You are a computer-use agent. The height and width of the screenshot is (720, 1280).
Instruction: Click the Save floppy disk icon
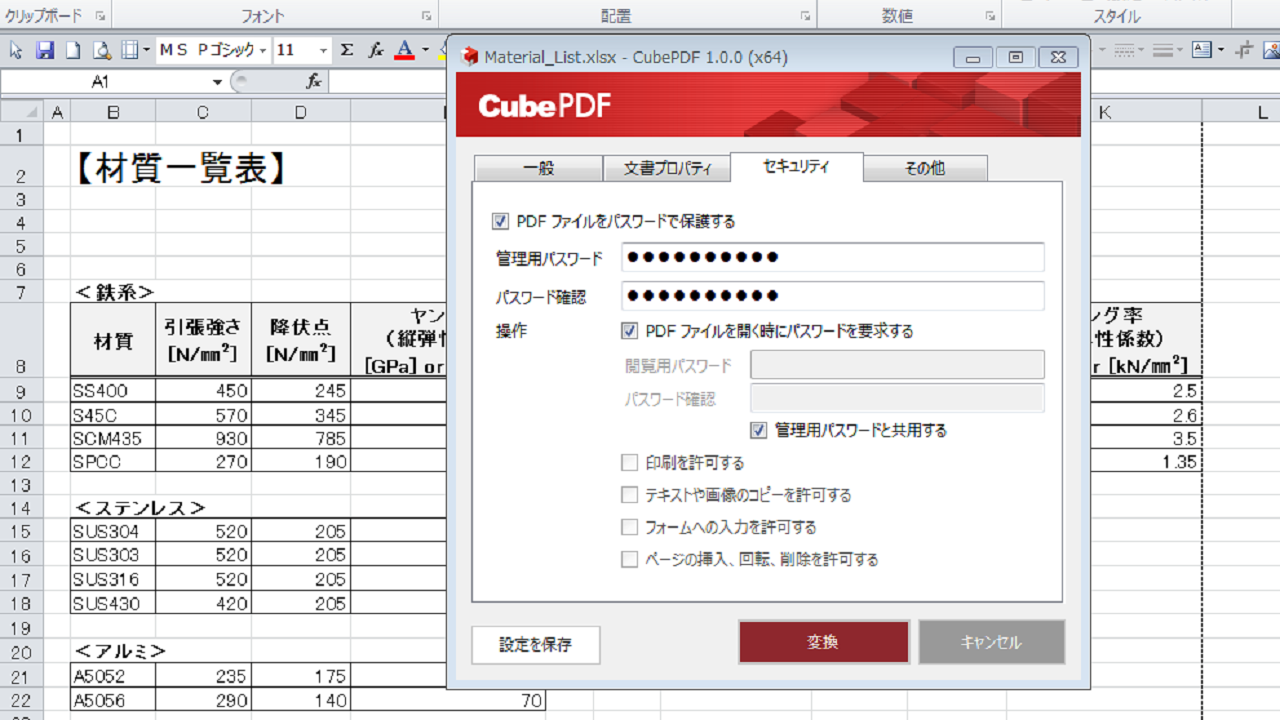[45, 50]
